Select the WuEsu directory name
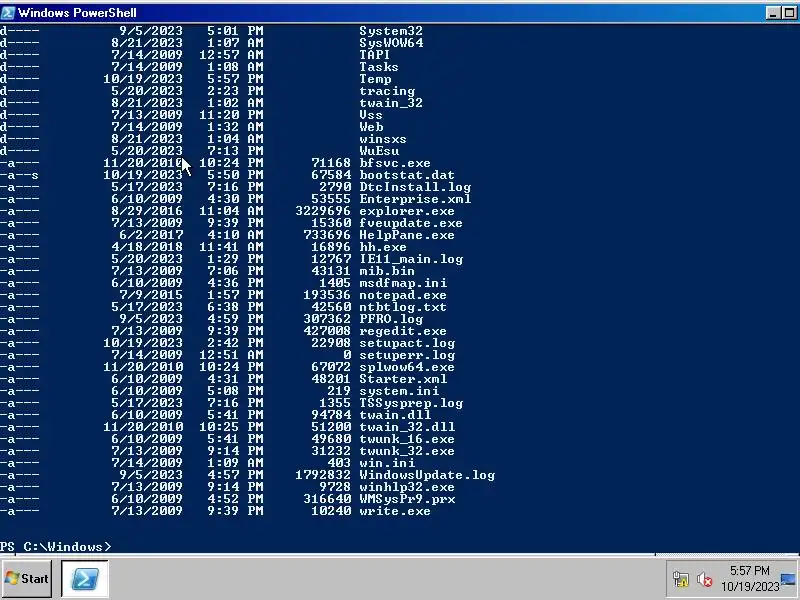This screenshot has height=600, width=800. point(379,151)
